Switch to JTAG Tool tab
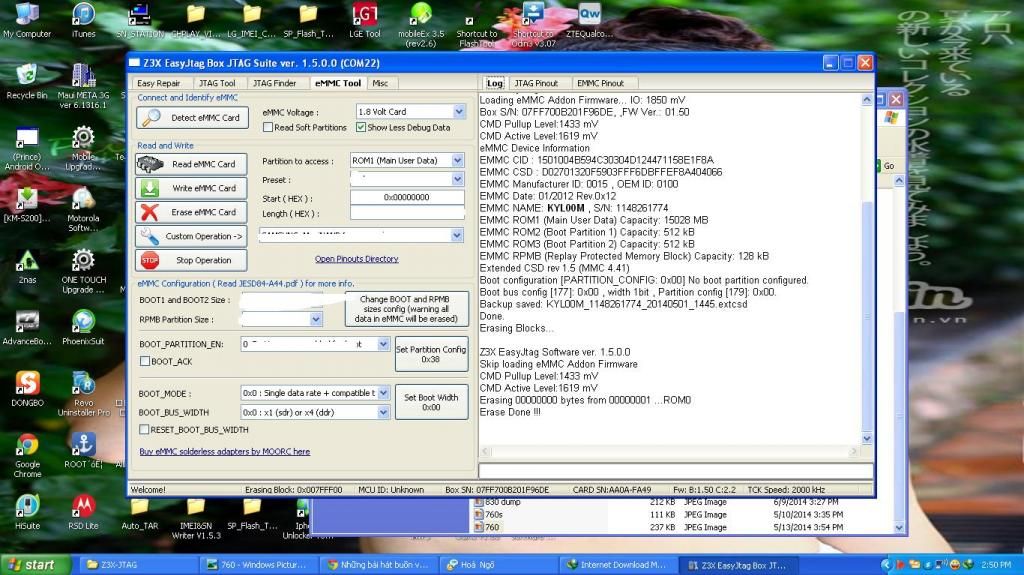Image resolution: width=1024 pixels, height=575 pixels. 217,83
